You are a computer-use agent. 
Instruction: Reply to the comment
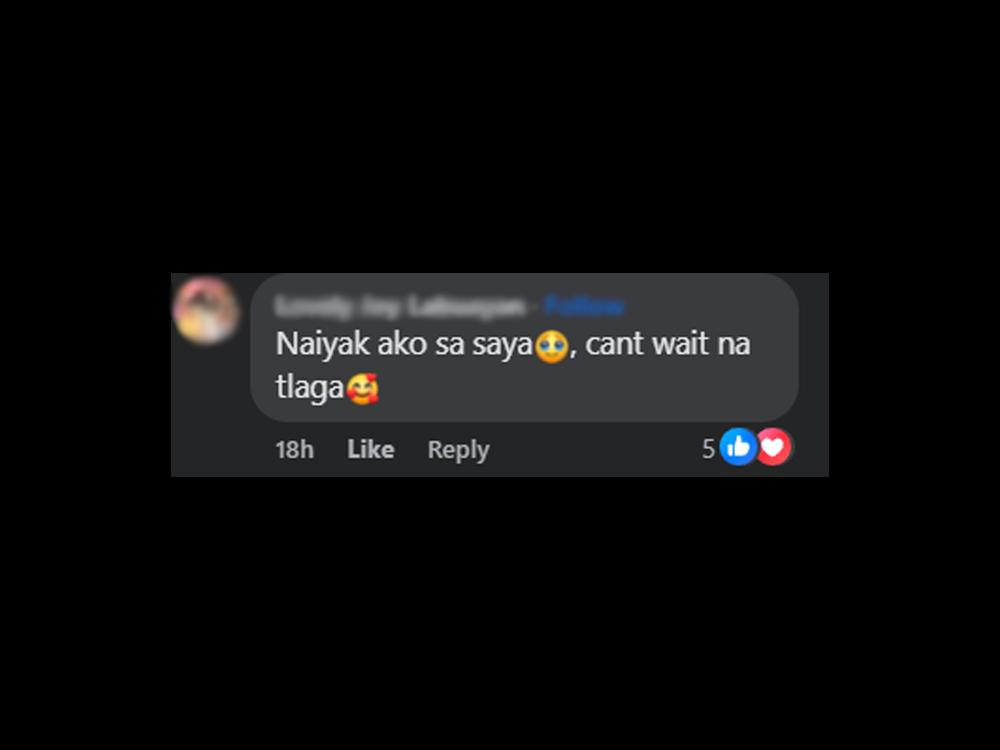(459, 450)
